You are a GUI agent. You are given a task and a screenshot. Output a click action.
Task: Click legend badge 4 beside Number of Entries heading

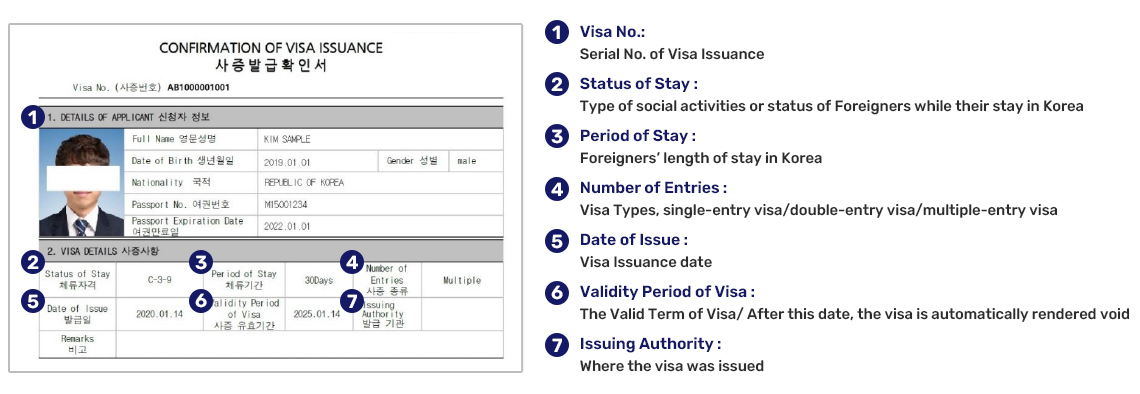pyautogui.click(x=557, y=188)
